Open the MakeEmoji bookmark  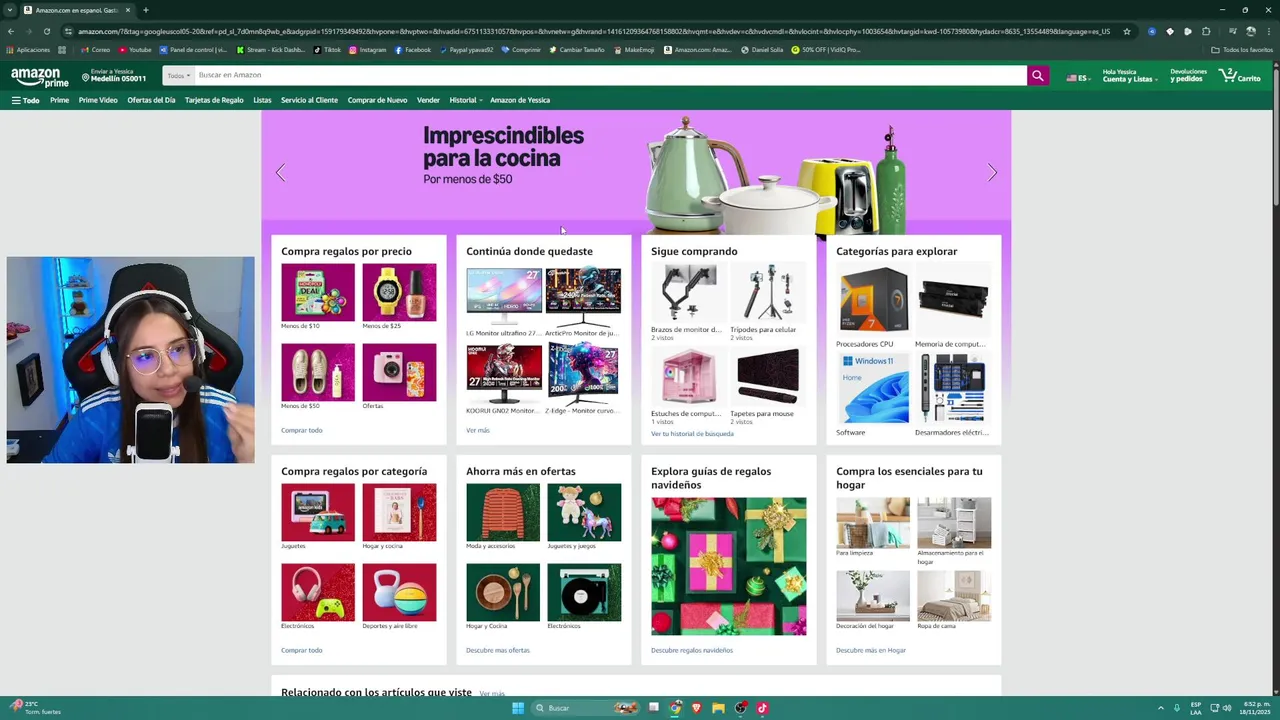click(x=635, y=50)
